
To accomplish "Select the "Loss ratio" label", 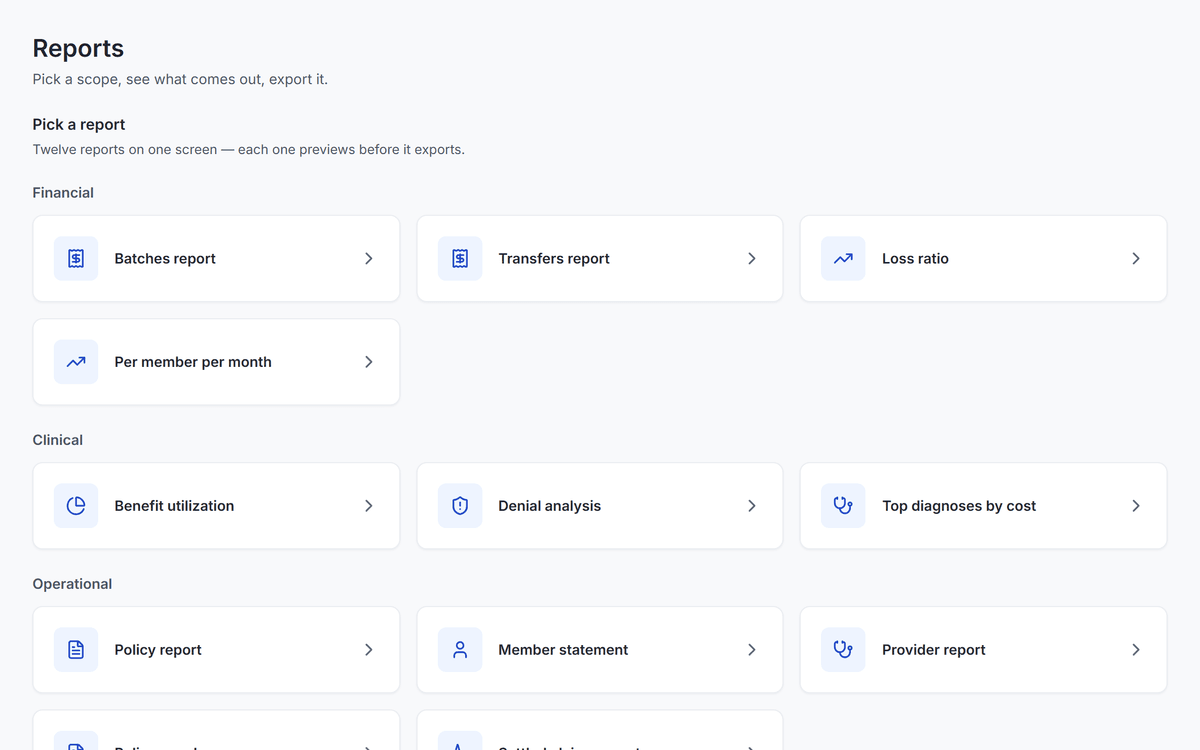I will coord(915,258).
